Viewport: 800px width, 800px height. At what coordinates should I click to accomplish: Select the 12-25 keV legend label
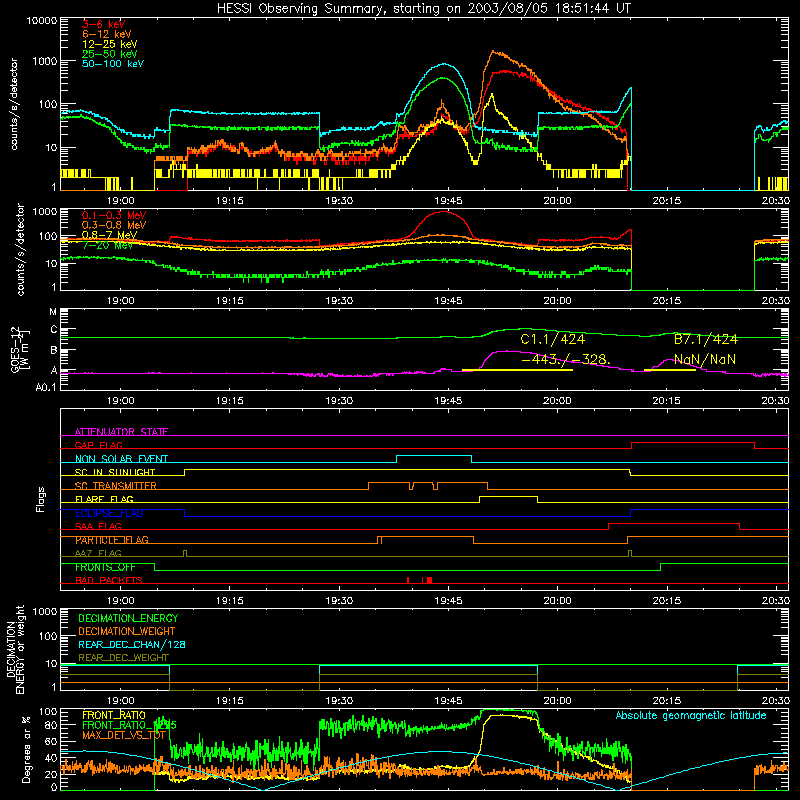[x=110, y=44]
